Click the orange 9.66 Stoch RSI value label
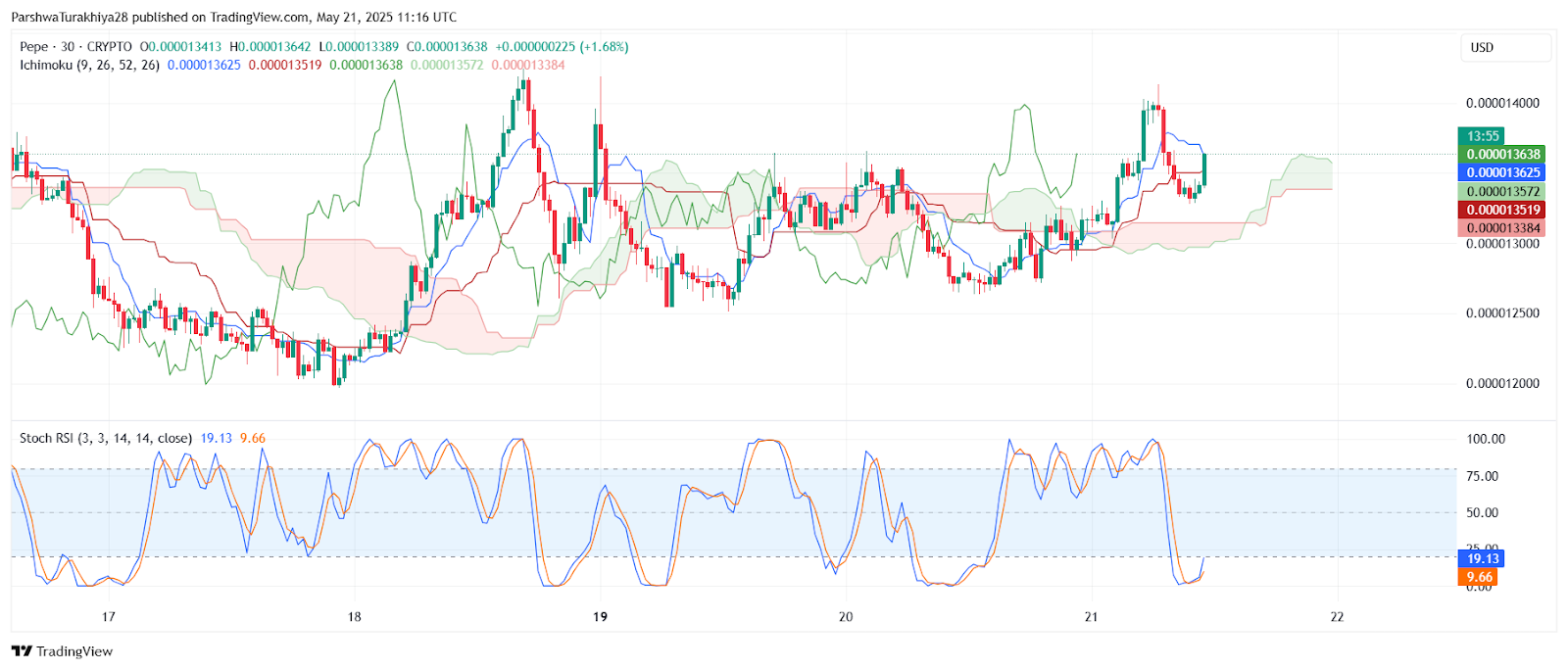1568x670 pixels. coord(1479,577)
